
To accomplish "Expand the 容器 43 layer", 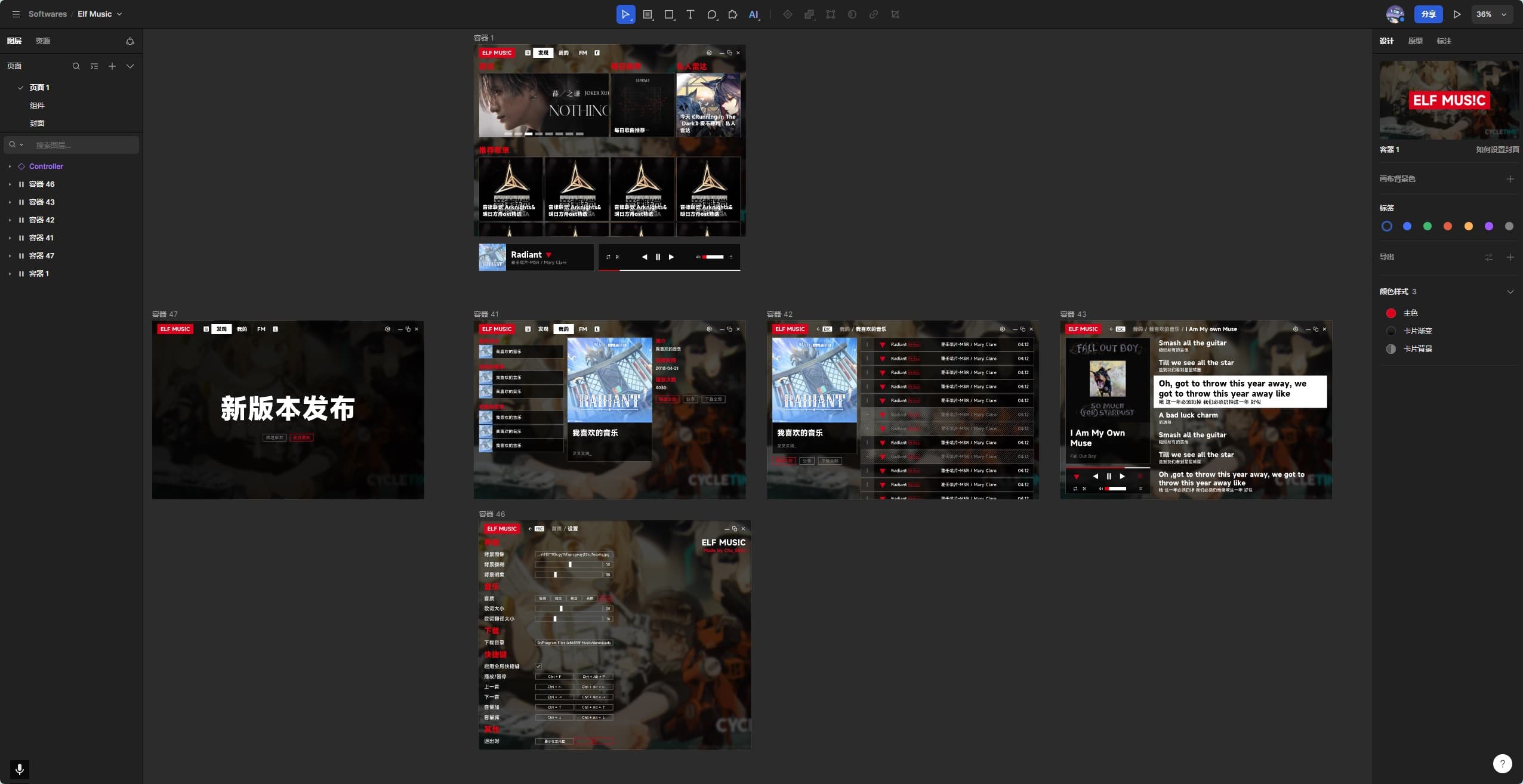I will (x=10, y=202).
